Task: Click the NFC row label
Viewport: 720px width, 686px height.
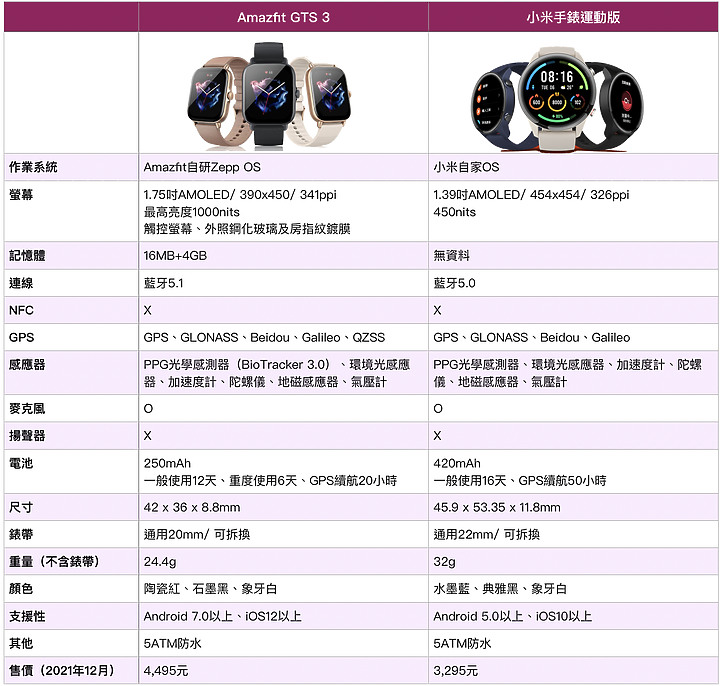Action: [x=21, y=310]
